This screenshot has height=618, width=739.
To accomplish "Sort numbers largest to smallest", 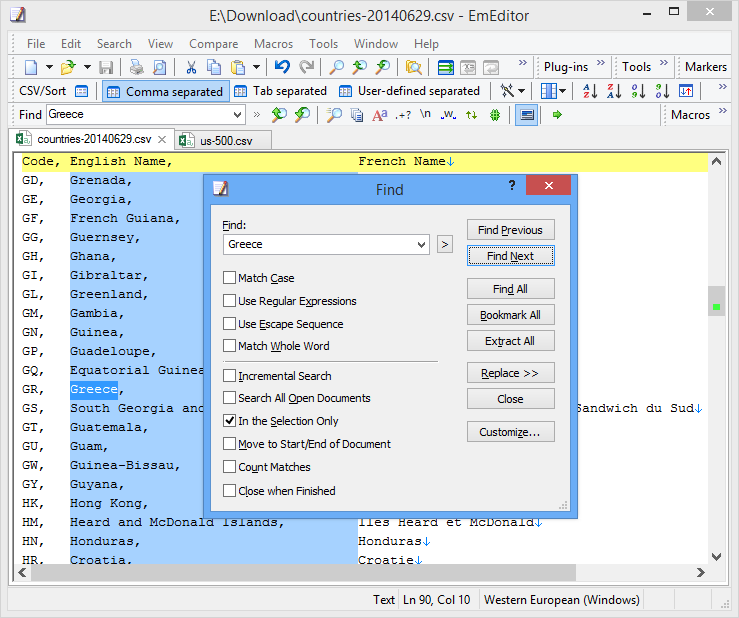I will pos(662,91).
